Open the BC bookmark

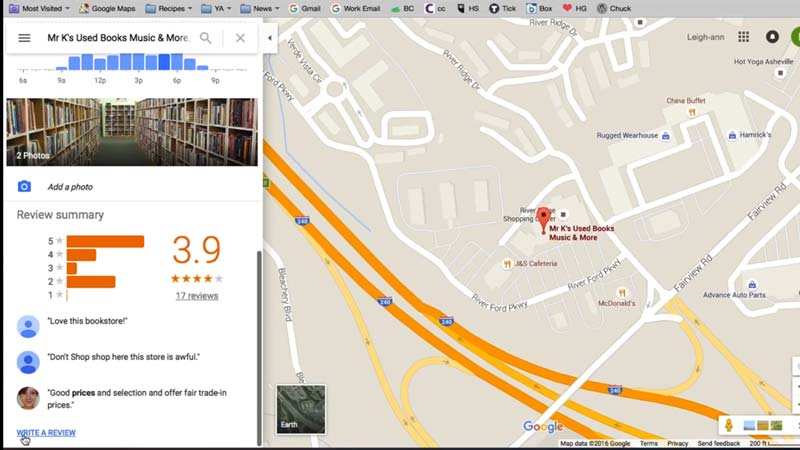pos(403,8)
